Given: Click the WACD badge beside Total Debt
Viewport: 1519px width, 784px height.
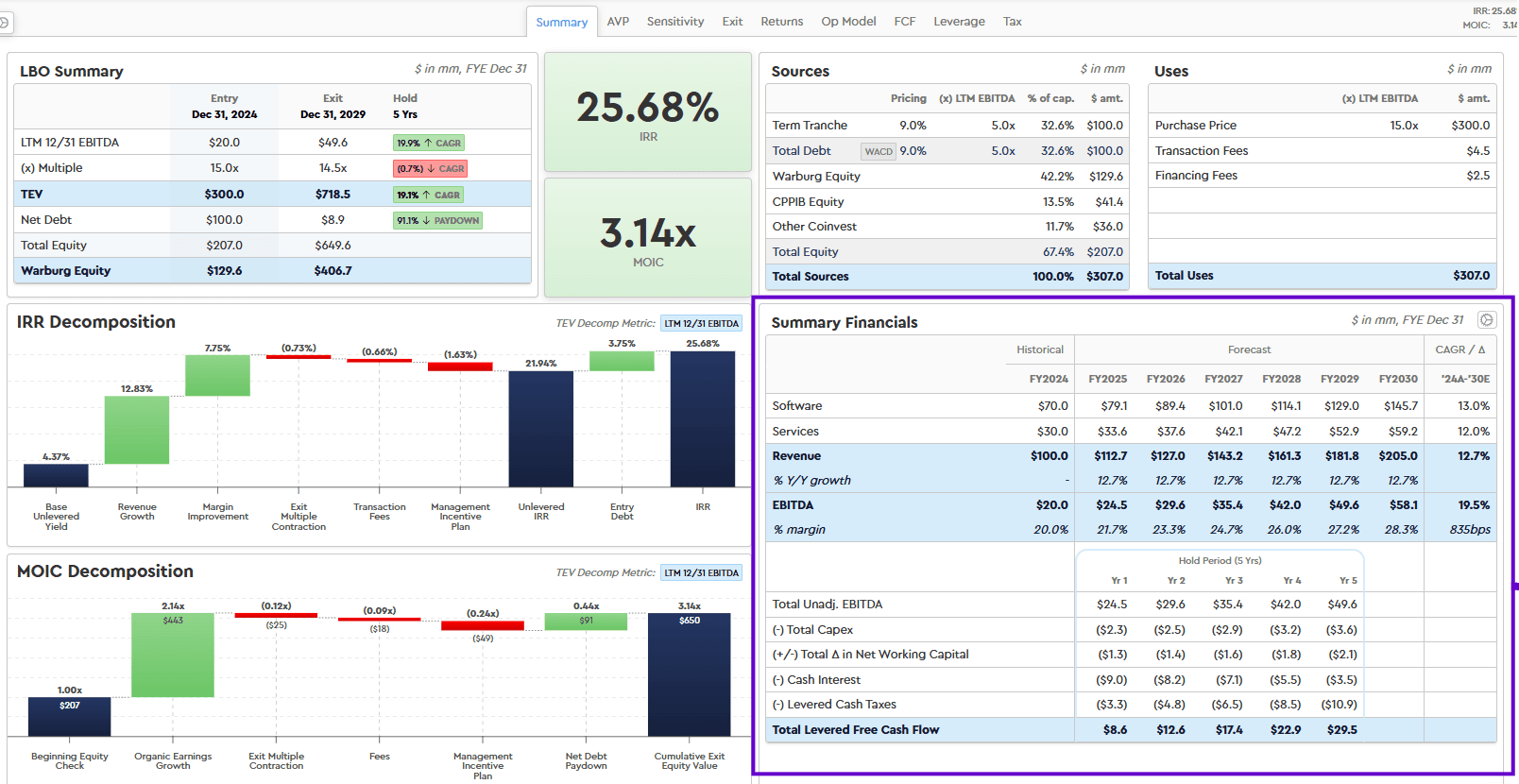Looking at the screenshot, I should click(878, 151).
